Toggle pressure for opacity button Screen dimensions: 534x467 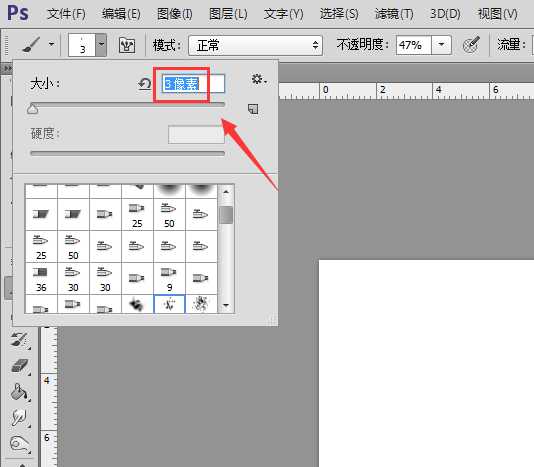[472, 45]
